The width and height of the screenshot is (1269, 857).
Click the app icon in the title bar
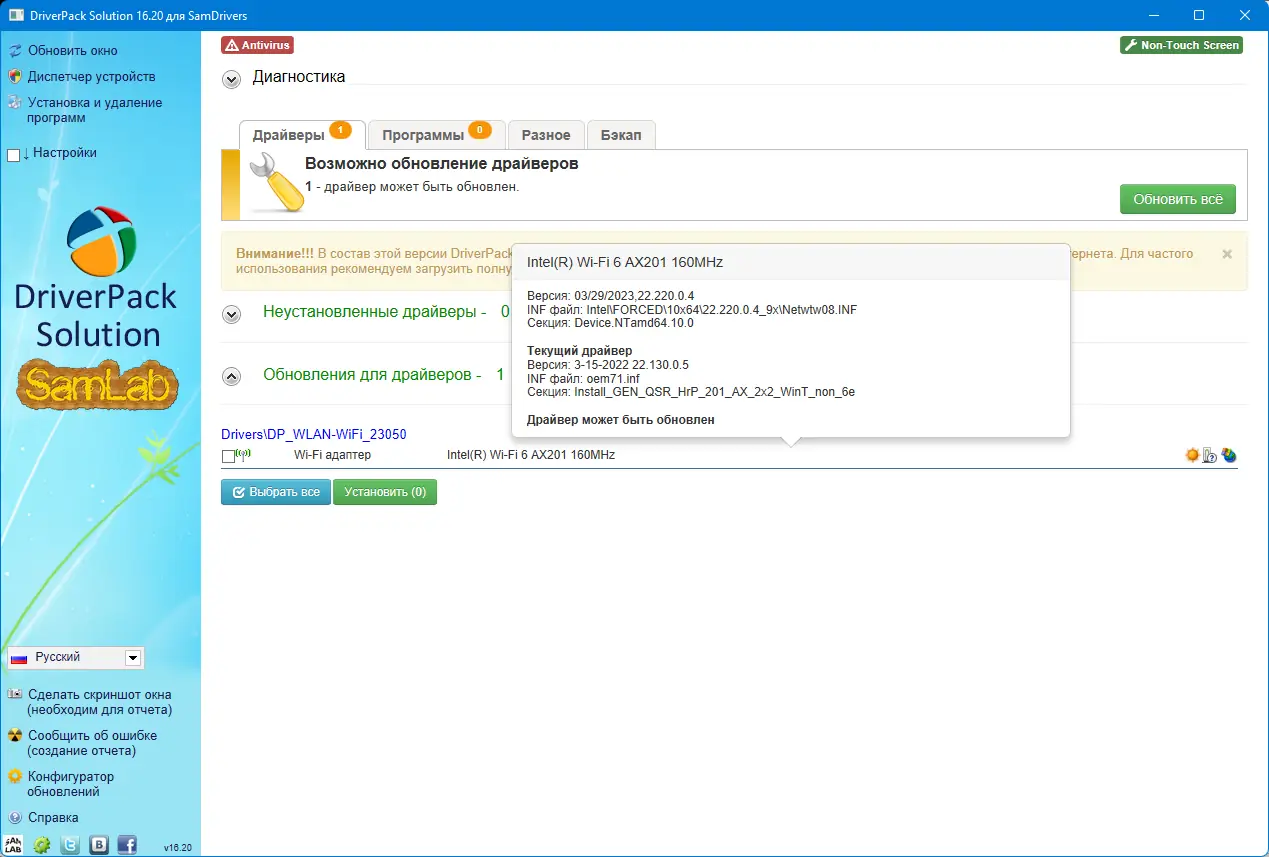(x=15, y=15)
